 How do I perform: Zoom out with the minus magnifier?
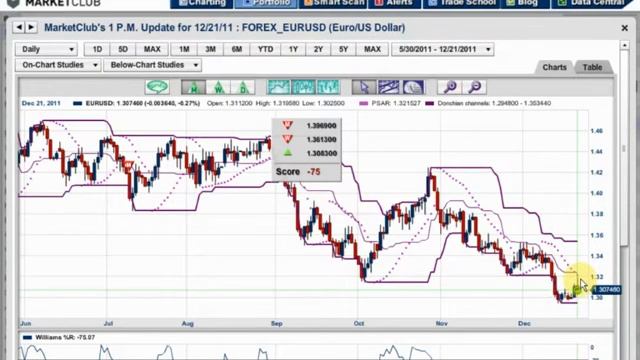474,87
